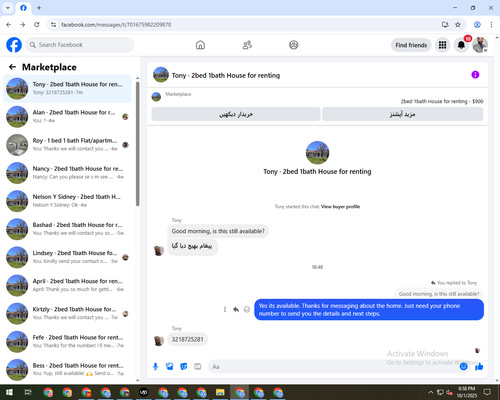Image resolution: width=500 pixels, height=400 pixels.
Task: Click Tony's large center profile picture
Action: pos(317,153)
